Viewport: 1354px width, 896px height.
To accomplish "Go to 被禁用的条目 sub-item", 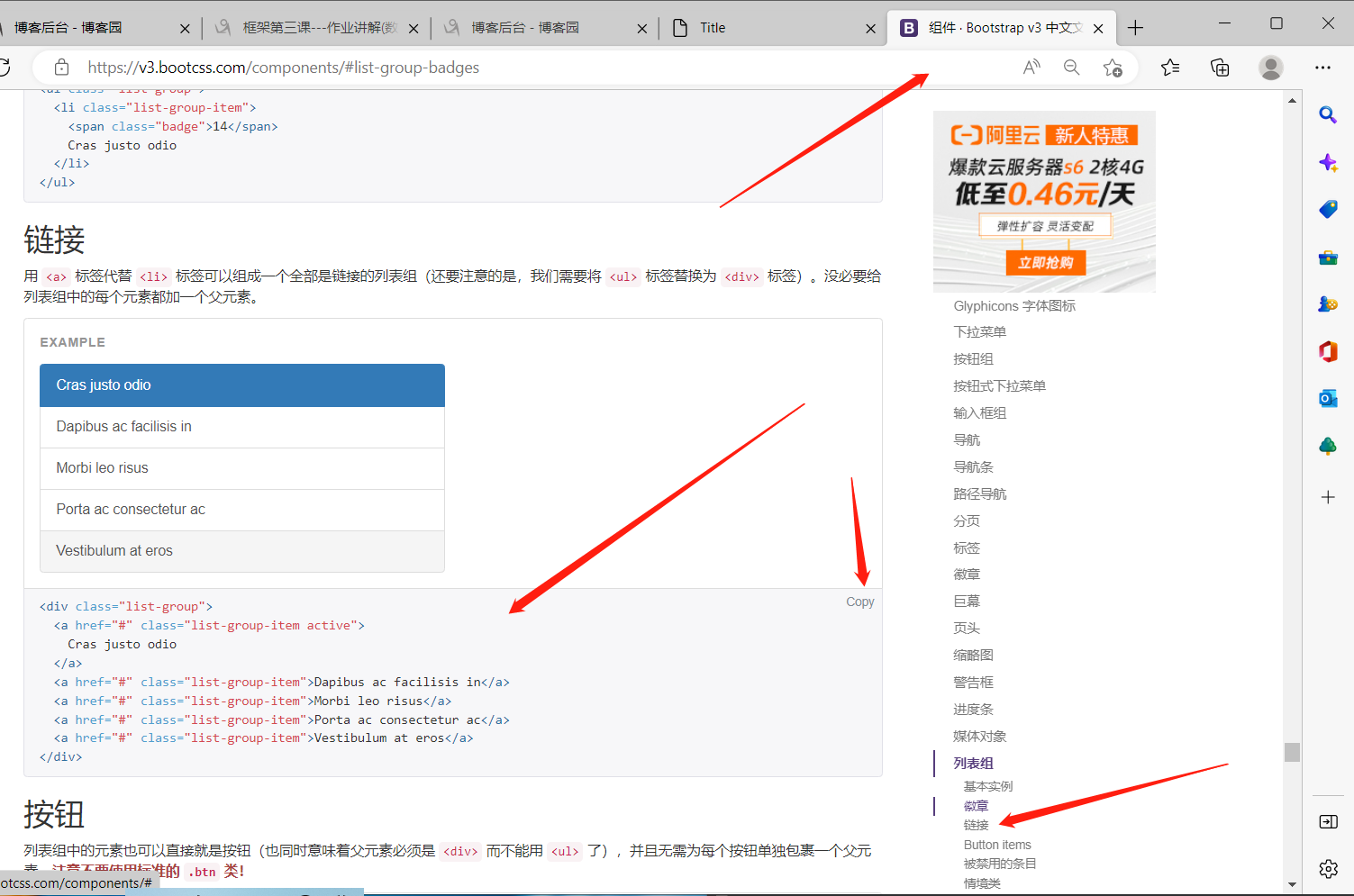I will 1000,864.
